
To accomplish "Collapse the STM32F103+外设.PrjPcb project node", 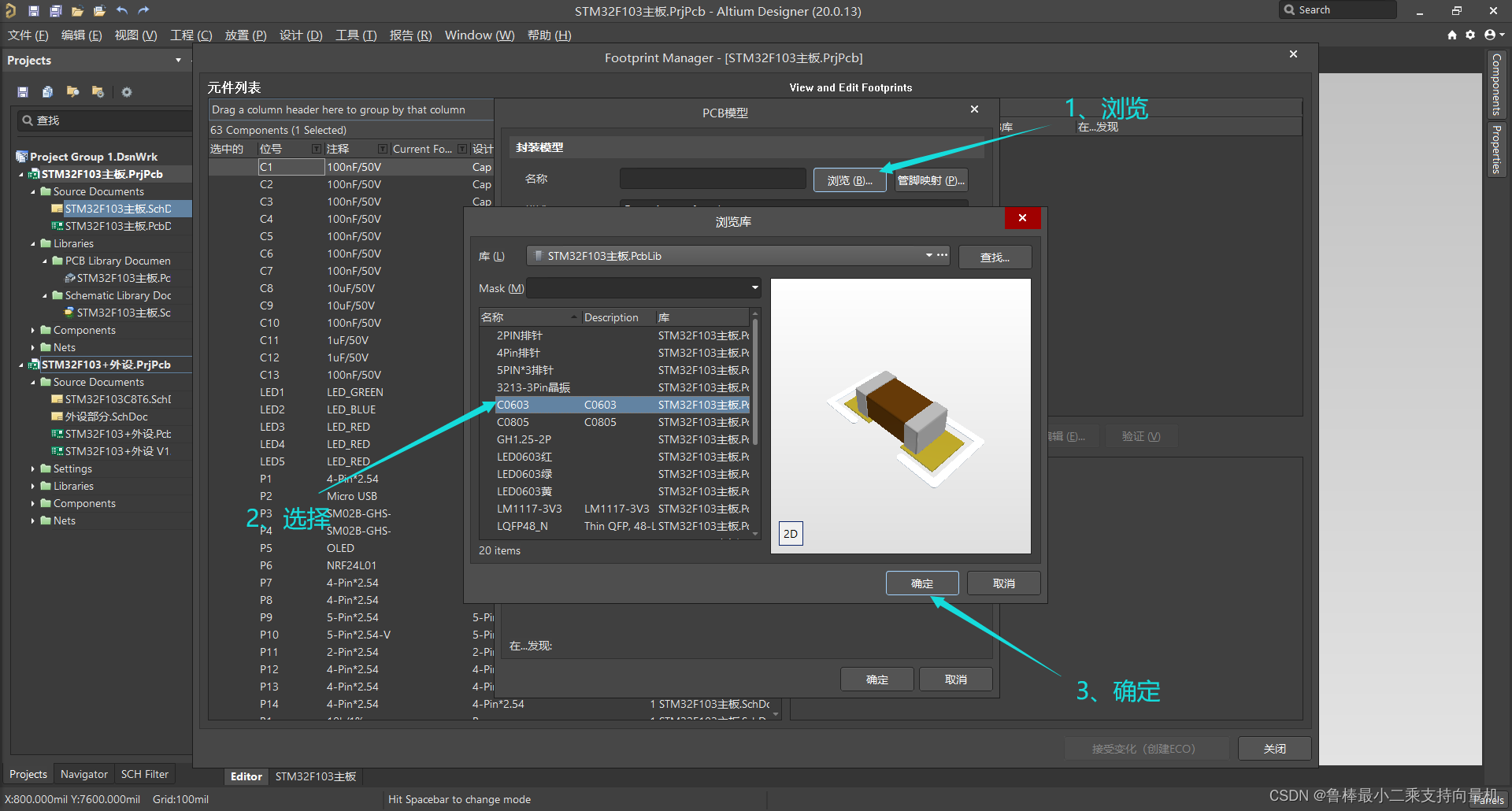I will [21, 365].
